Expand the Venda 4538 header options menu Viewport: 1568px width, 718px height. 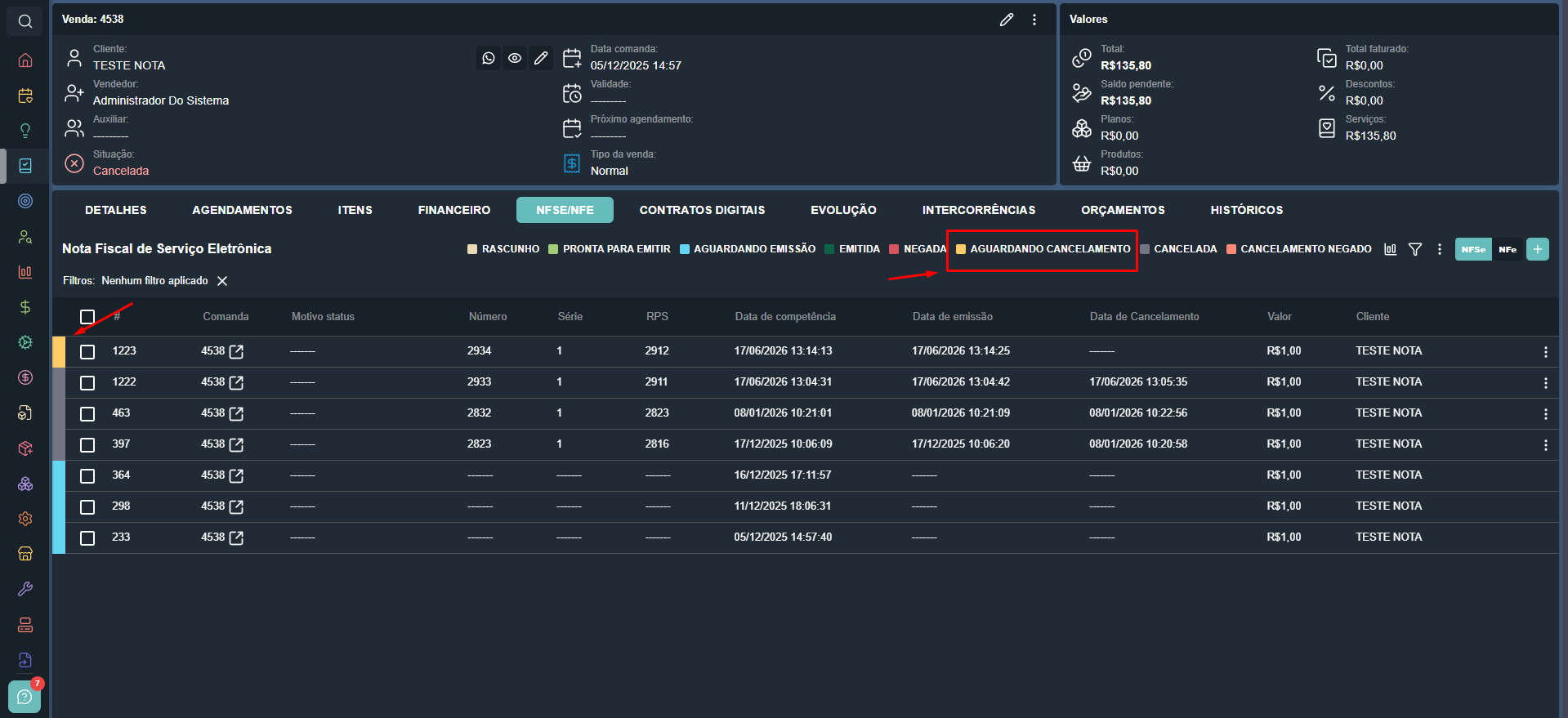1034,20
